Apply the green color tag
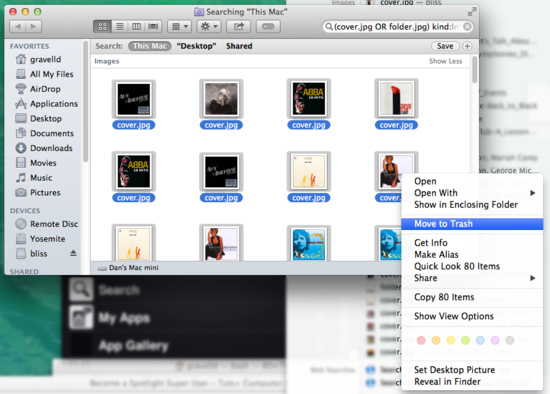 tap(465, 340)
